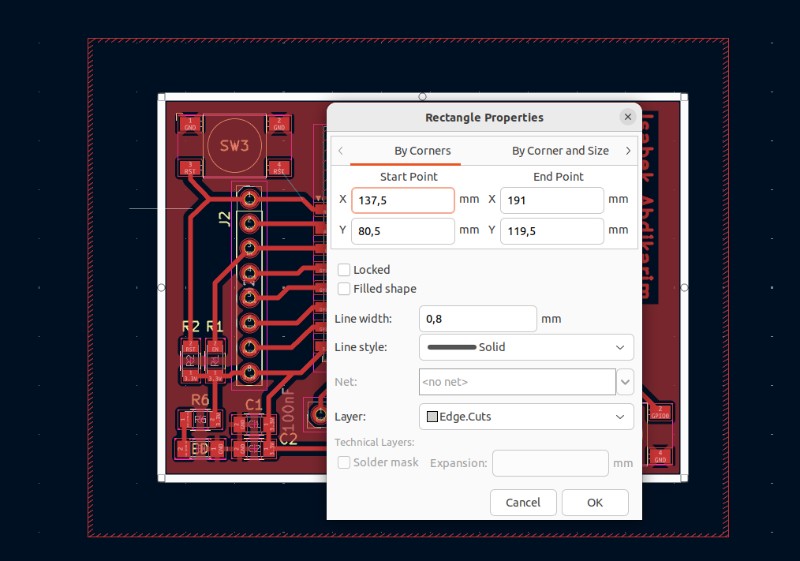The image size is (800, 561).
Task: Close the Rectangle Properties dialog
Action: pyautogui.click(x=628, y=117)
